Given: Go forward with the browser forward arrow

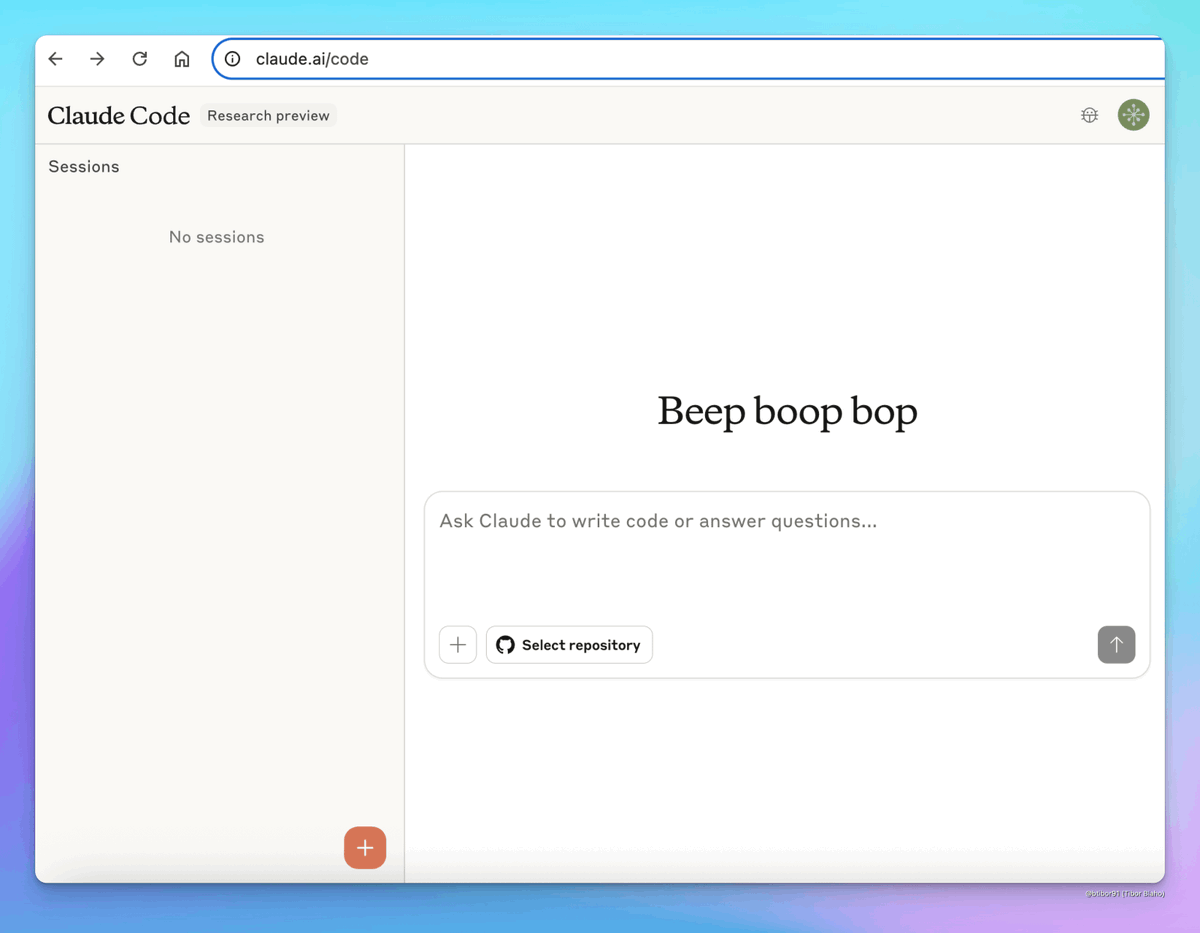Looking at the screenshot, I should 97,59.
